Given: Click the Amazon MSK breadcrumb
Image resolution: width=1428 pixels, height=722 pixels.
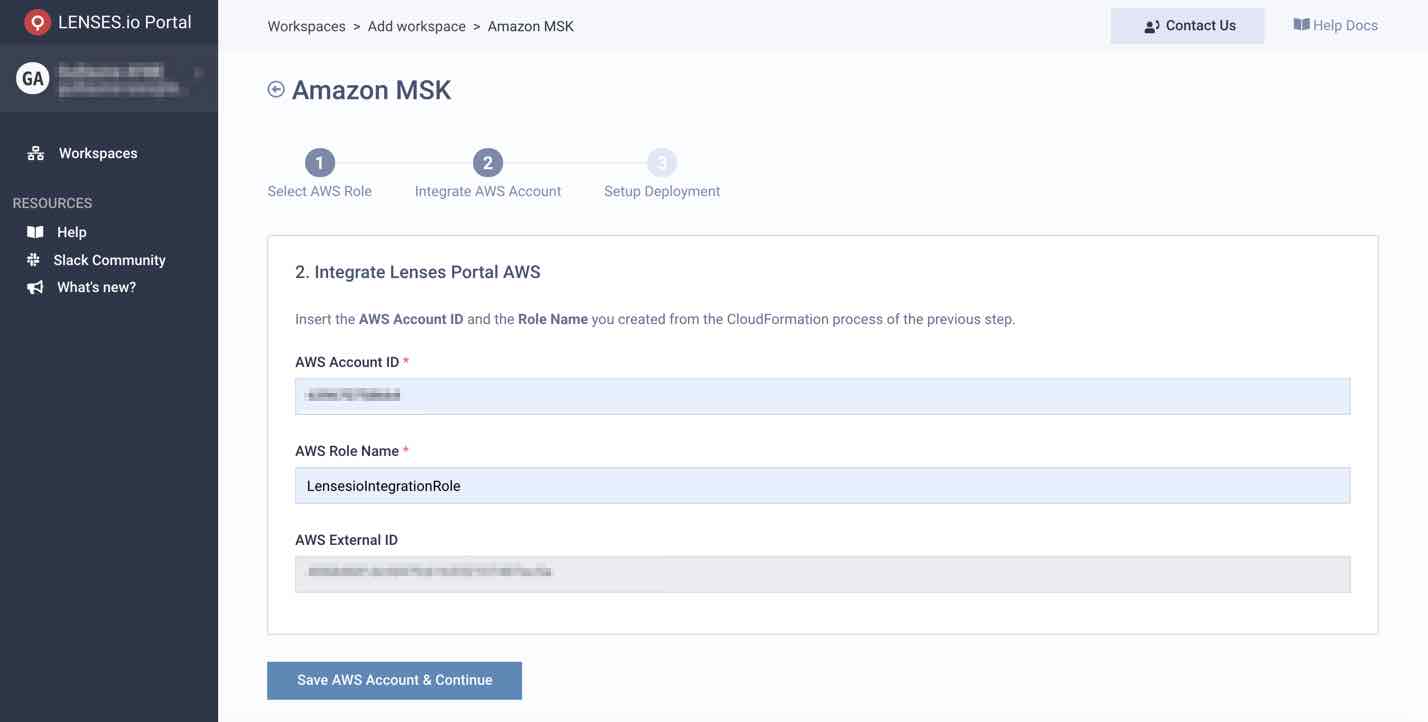Looking at the screenshot, I should click(x=531, y=26).
